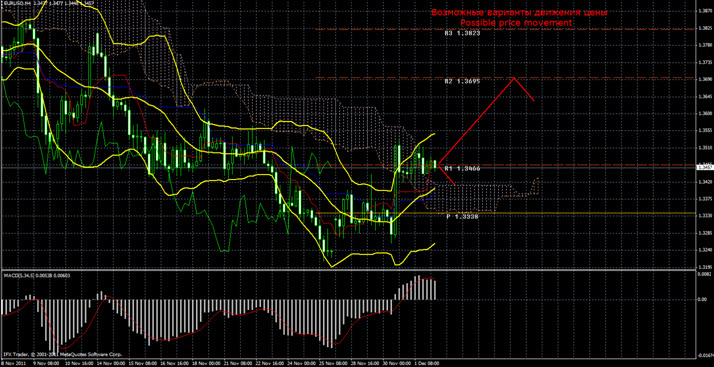Viewport: 714px width, 367px height.
Task: Click the 0.0062 MACD scale label
Action: pos(704,274)
